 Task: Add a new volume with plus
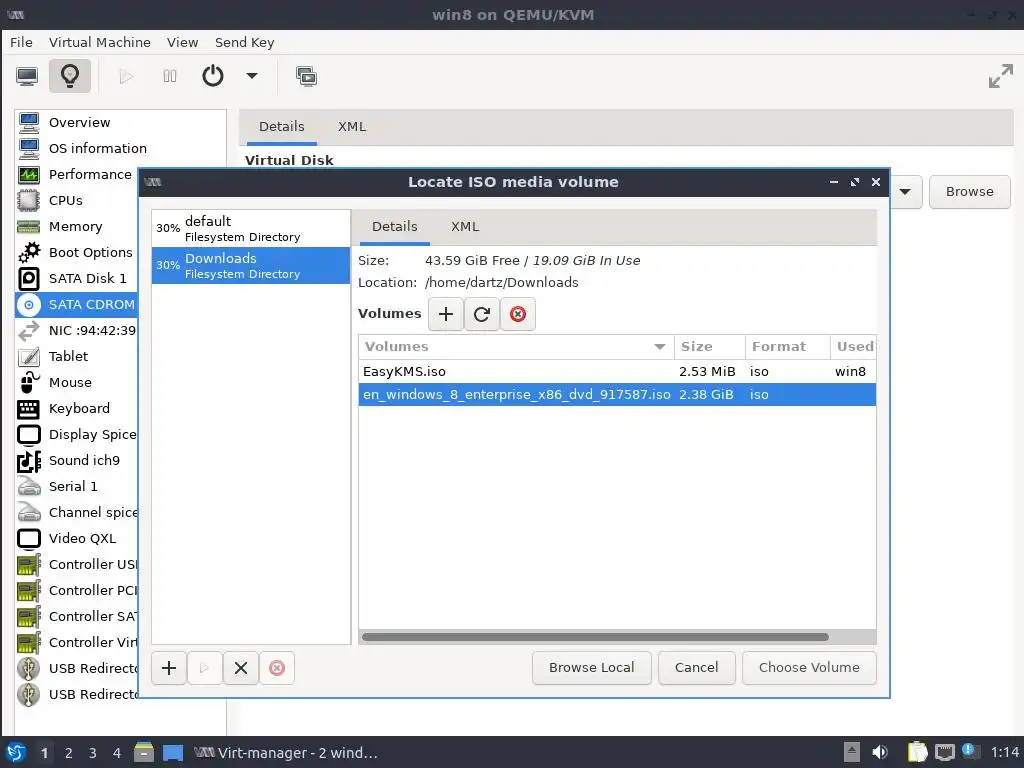[446, 314]
